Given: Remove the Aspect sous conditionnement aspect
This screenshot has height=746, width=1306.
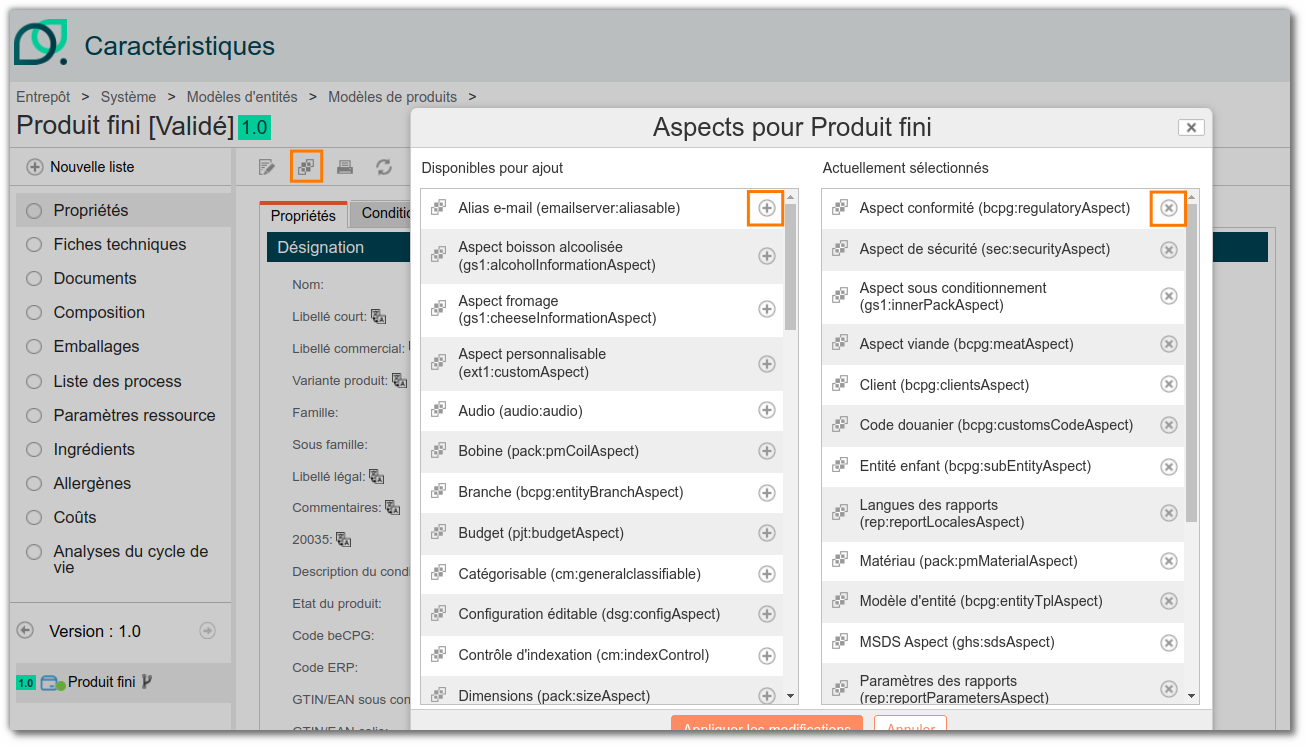Looking at the screenshot, I should (1168, 296).
